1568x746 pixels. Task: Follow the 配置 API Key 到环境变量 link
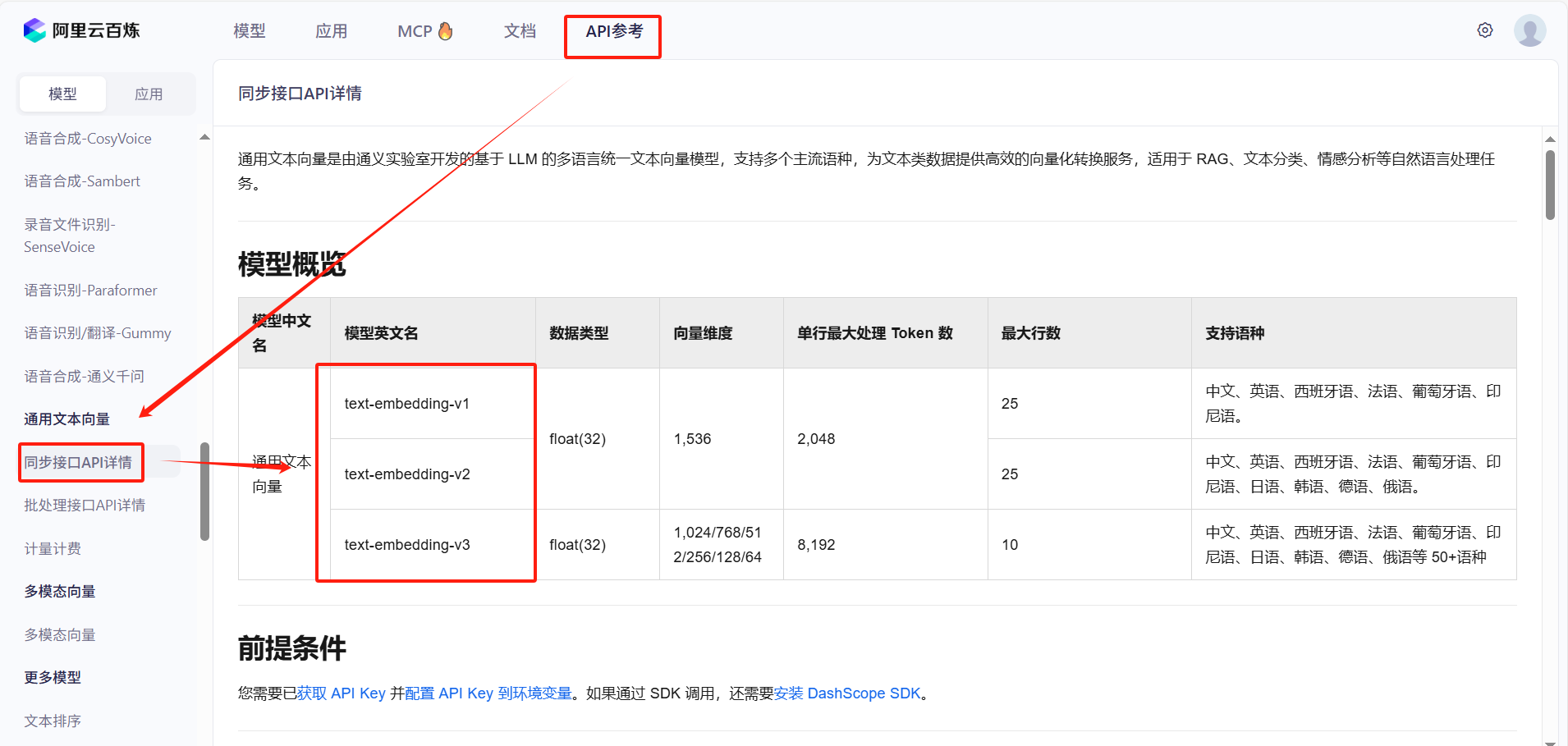[488, 693]
